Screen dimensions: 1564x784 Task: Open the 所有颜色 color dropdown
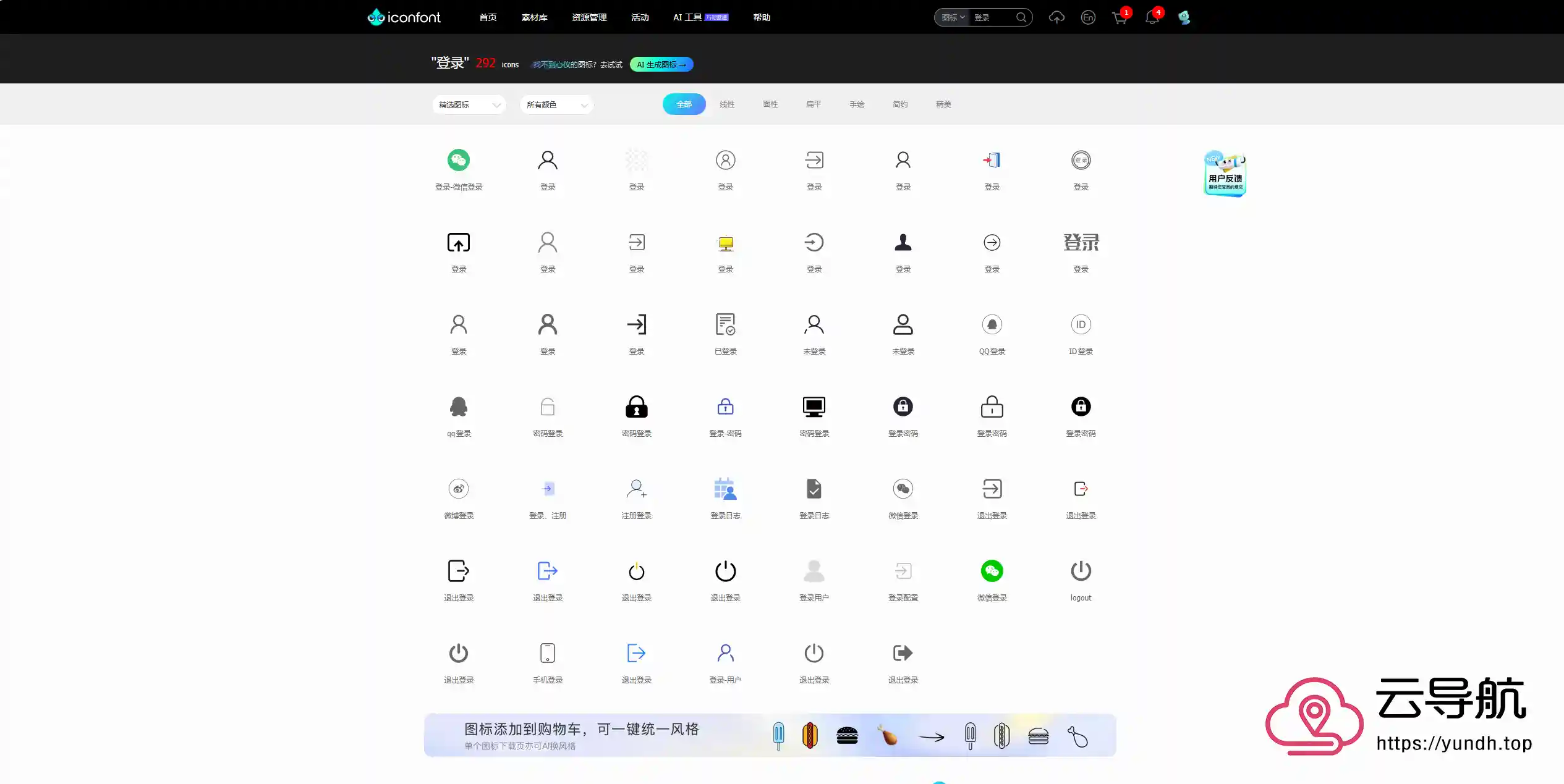coord(556,105)
